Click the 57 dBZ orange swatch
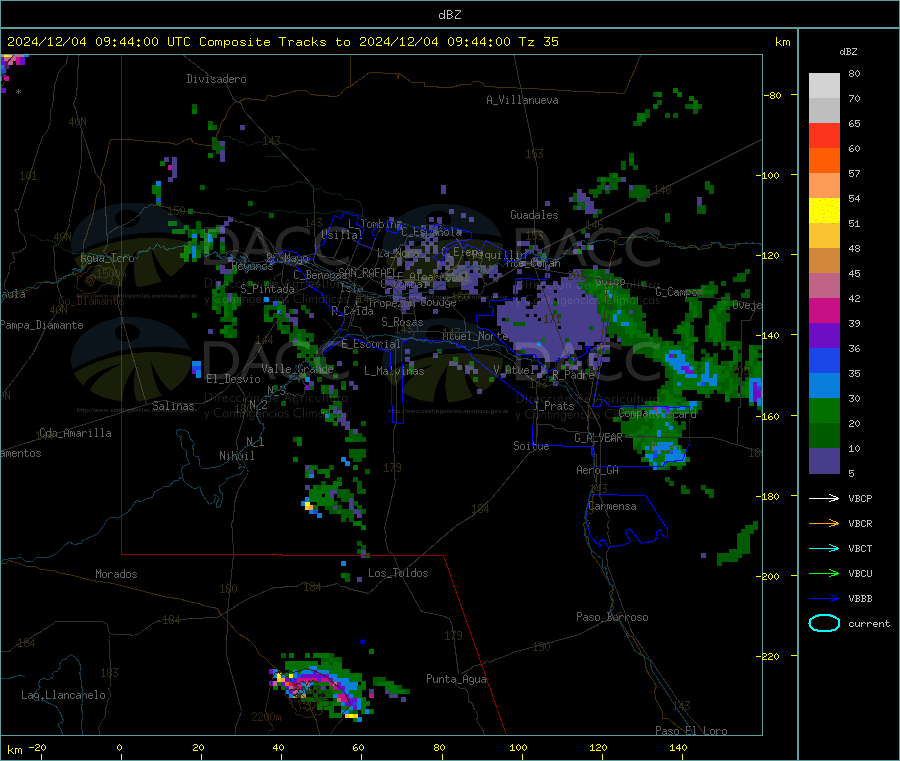Viewport: 900px width, 761px height. tap(824, 161)
